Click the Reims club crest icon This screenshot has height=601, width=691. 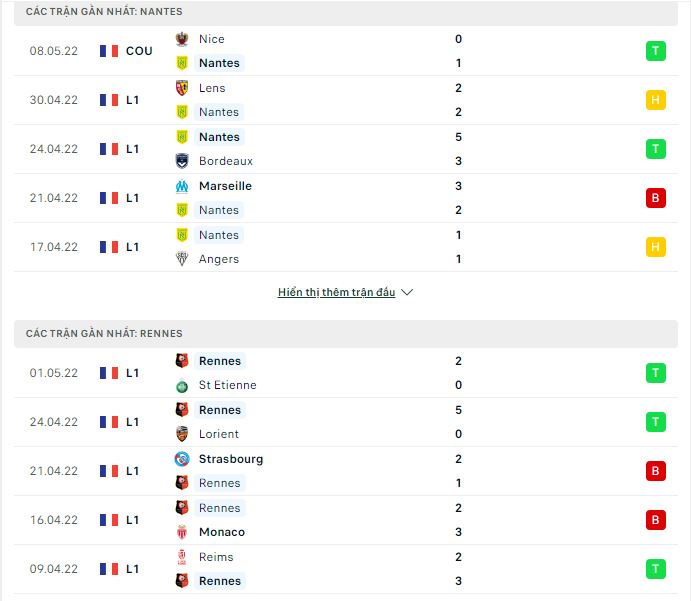coord(182,557)
